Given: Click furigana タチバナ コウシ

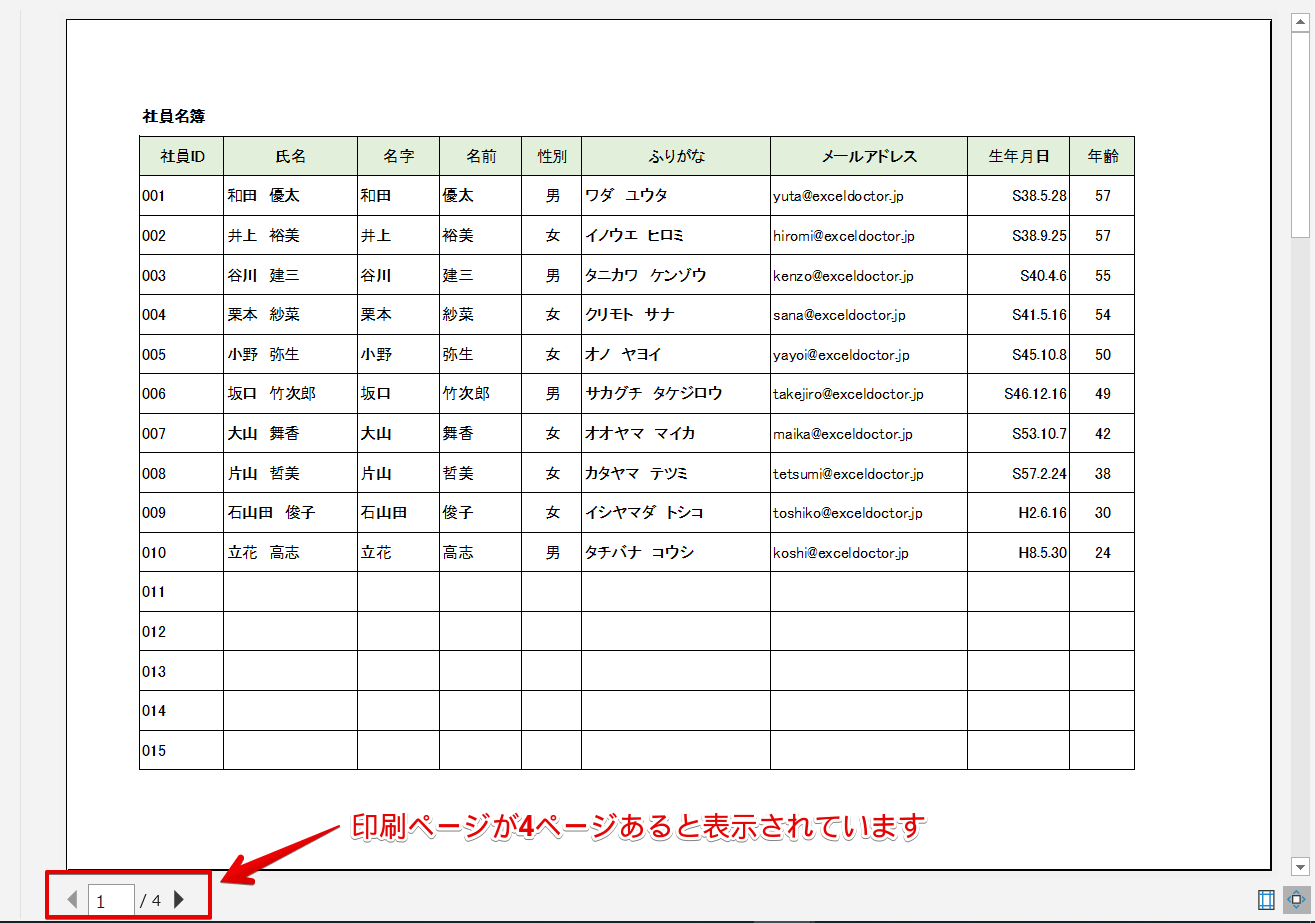Looking at the screenshot, I should click(639, 552).
